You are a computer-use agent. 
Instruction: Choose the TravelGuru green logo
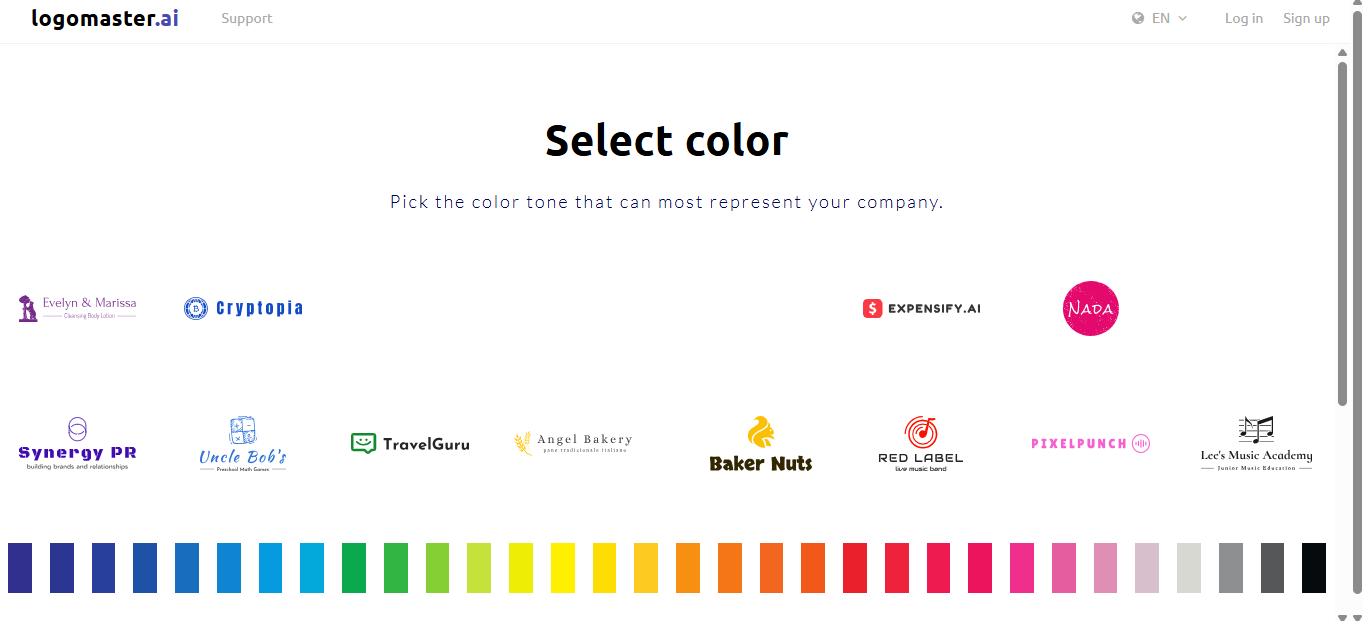click(x=410, y=443)
